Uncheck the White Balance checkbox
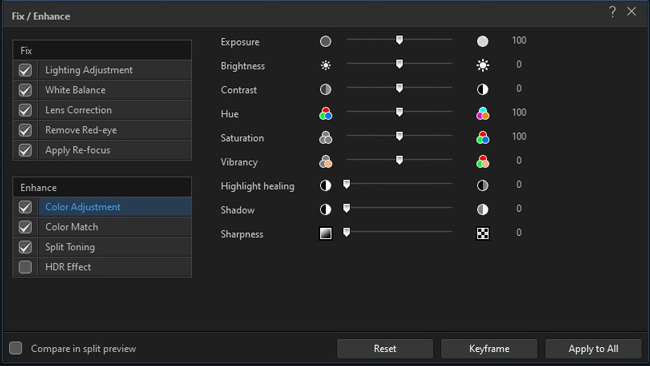Viewport: 650px width, 366px height. pyautogui.click(x=25, y=90)
